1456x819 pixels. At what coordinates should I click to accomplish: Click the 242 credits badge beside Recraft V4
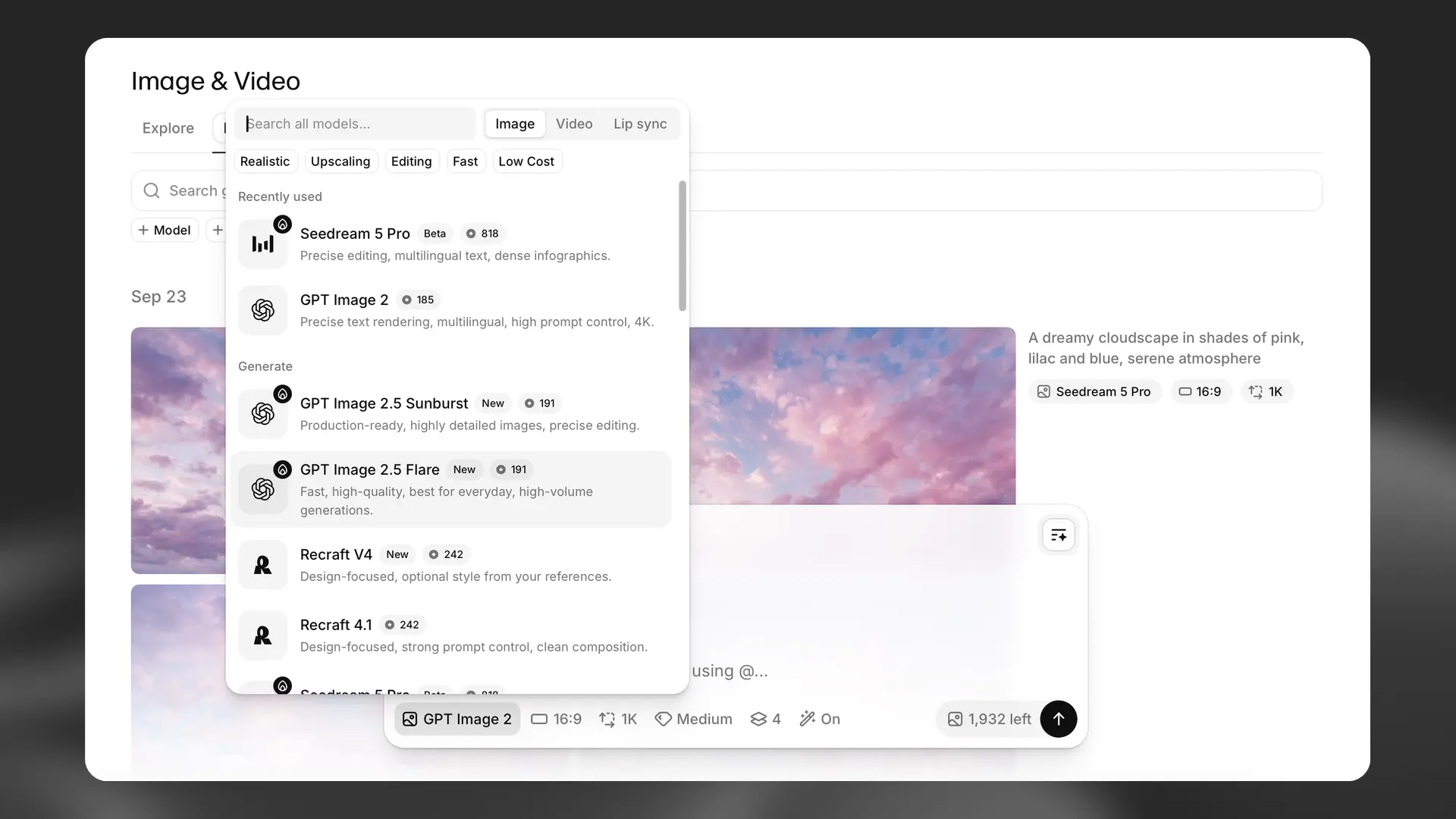[446, 554]
